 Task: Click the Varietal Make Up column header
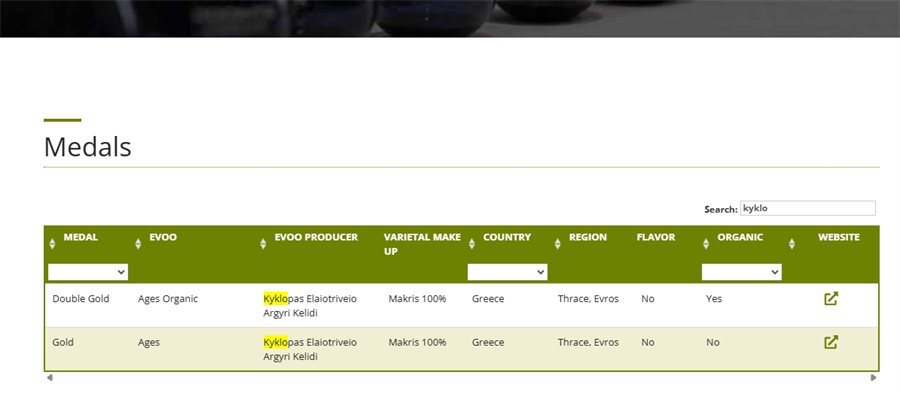(422, 244)
